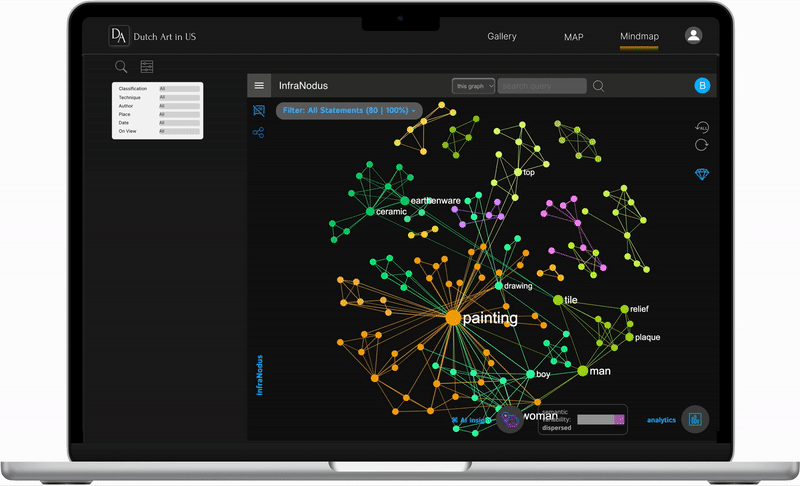Click the refresh graph circular arrow

pos(702,145)
